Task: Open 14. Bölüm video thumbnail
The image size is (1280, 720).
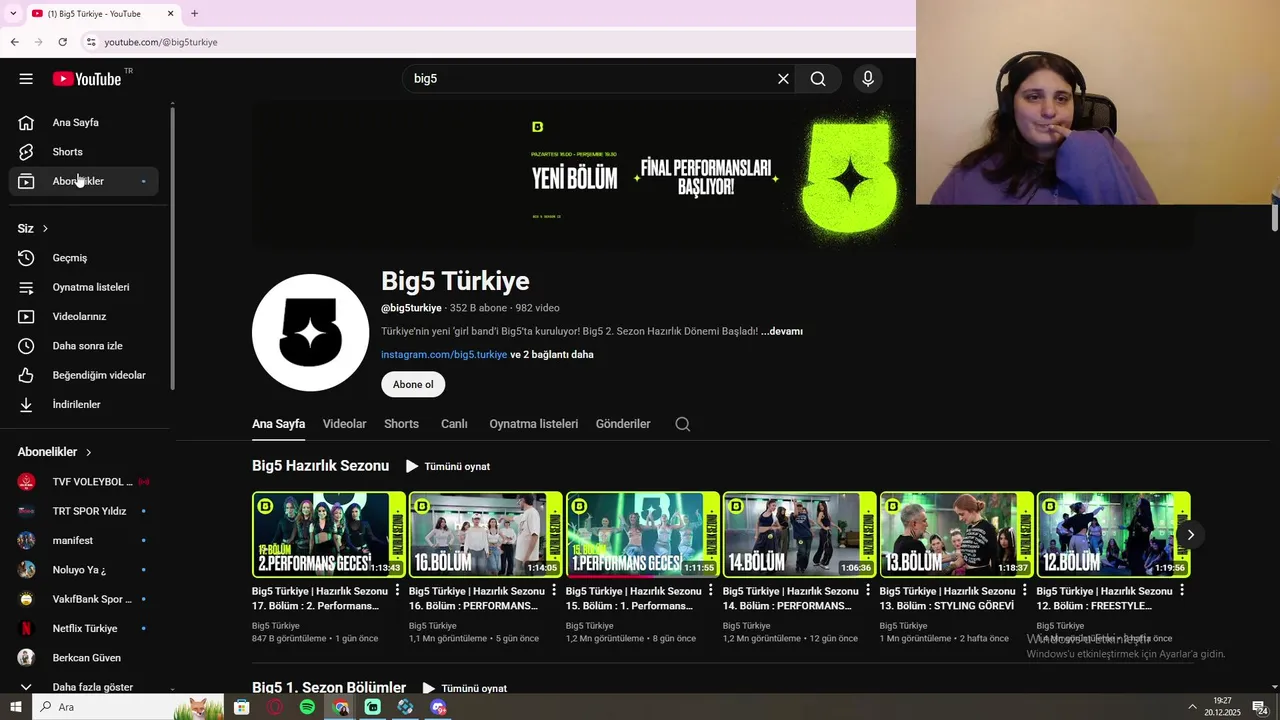Action: point(800,534)
